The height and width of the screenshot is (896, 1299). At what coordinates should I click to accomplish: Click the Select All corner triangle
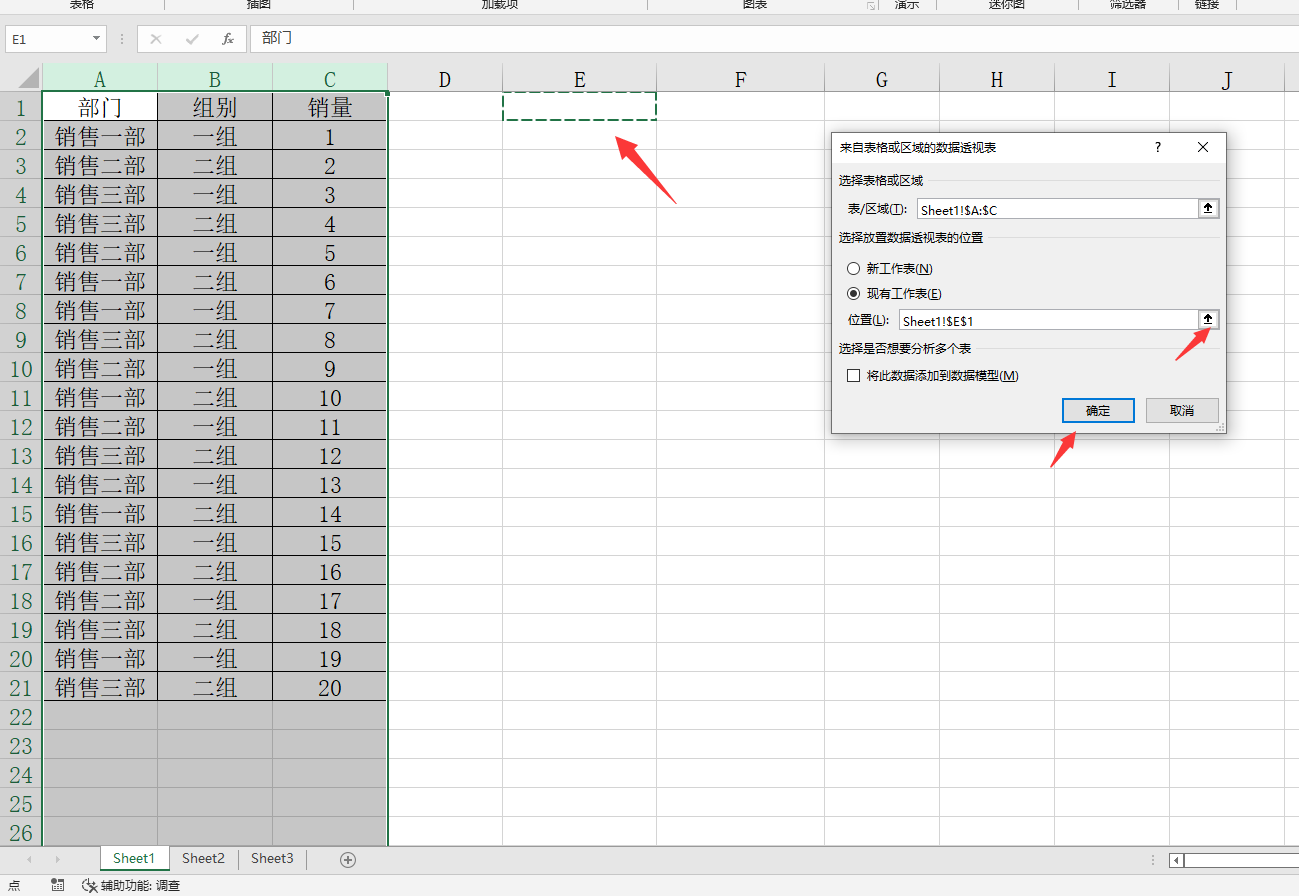point(28,78)
